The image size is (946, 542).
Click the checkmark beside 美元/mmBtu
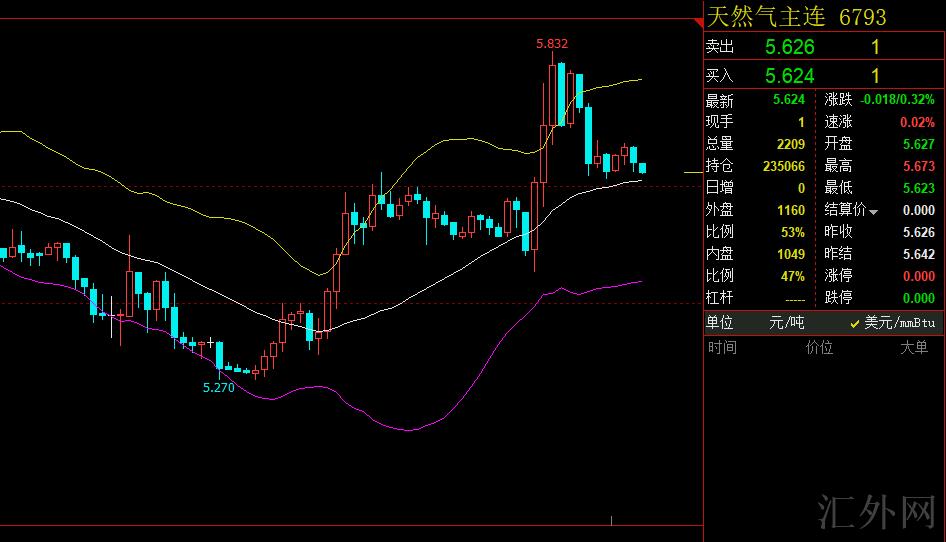click(x=855, y=323)
